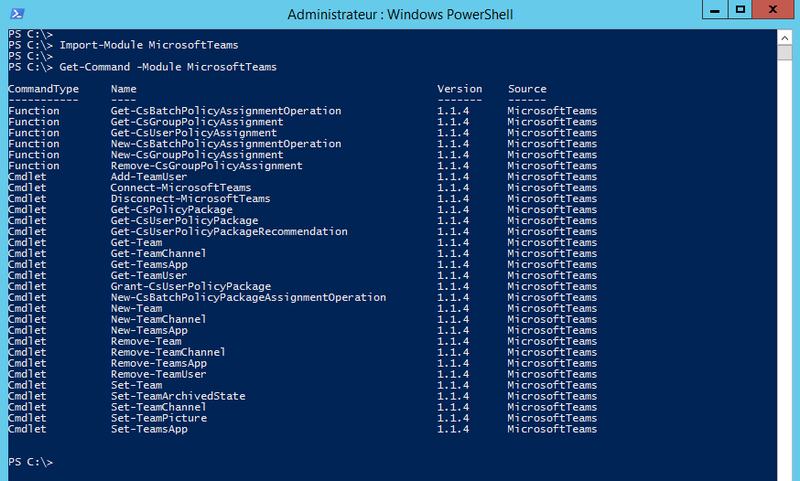Click the New-CsBatchPolicyPackageAssignmentOperation cmdlet name
The height and width of the screenshot is (481, 800).
[x=247, y=298]
